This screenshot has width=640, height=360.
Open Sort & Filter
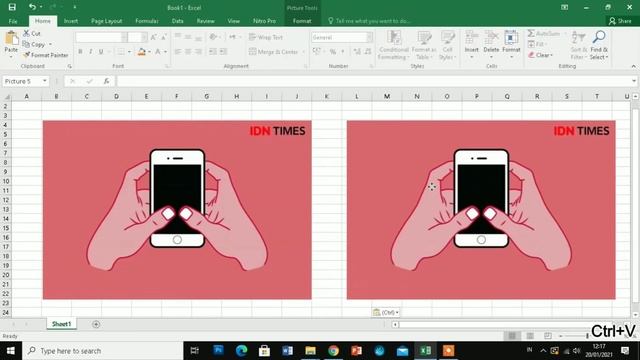[578, 45]
